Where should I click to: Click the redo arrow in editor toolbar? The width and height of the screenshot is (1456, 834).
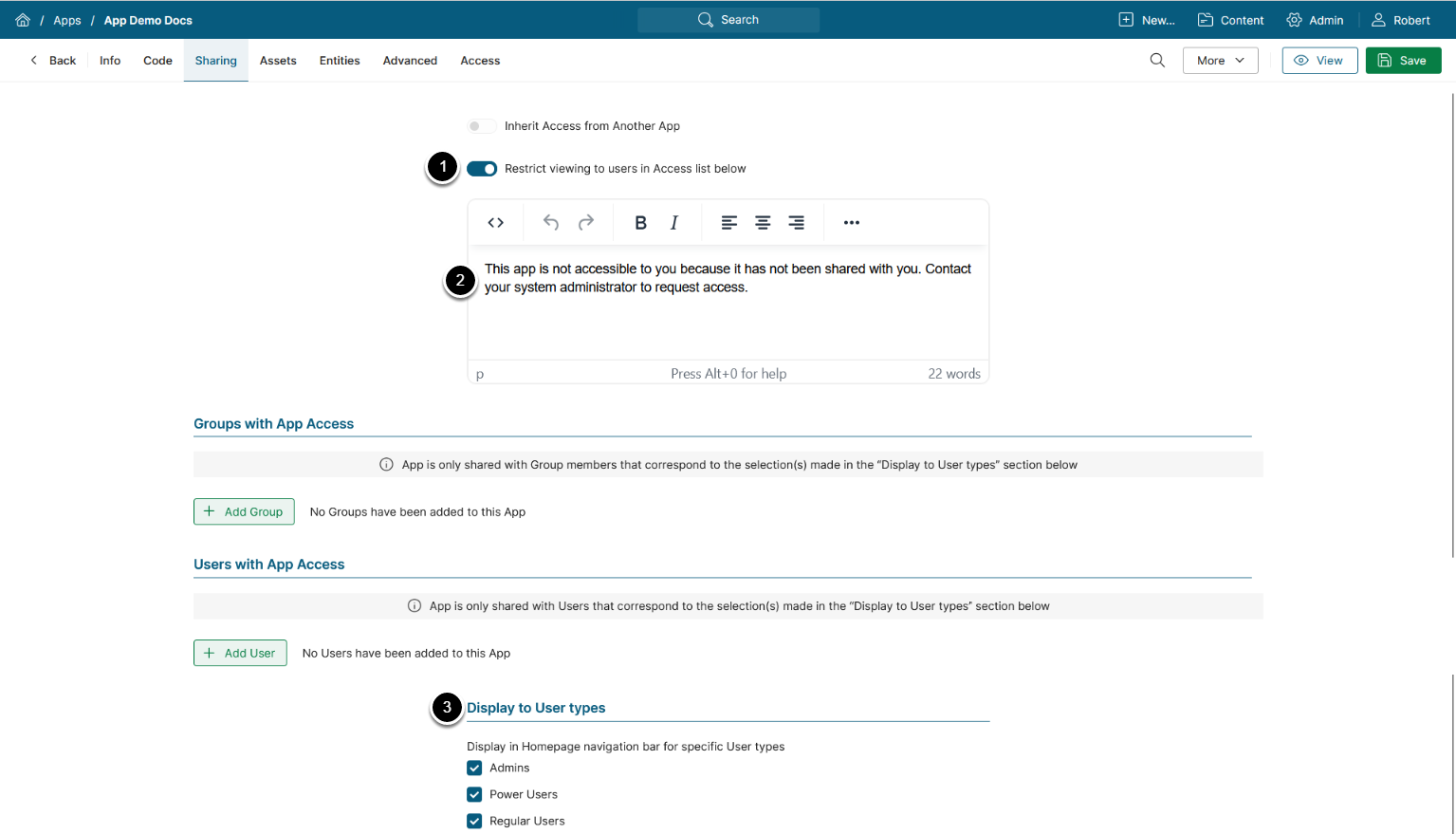coord(586,223)
